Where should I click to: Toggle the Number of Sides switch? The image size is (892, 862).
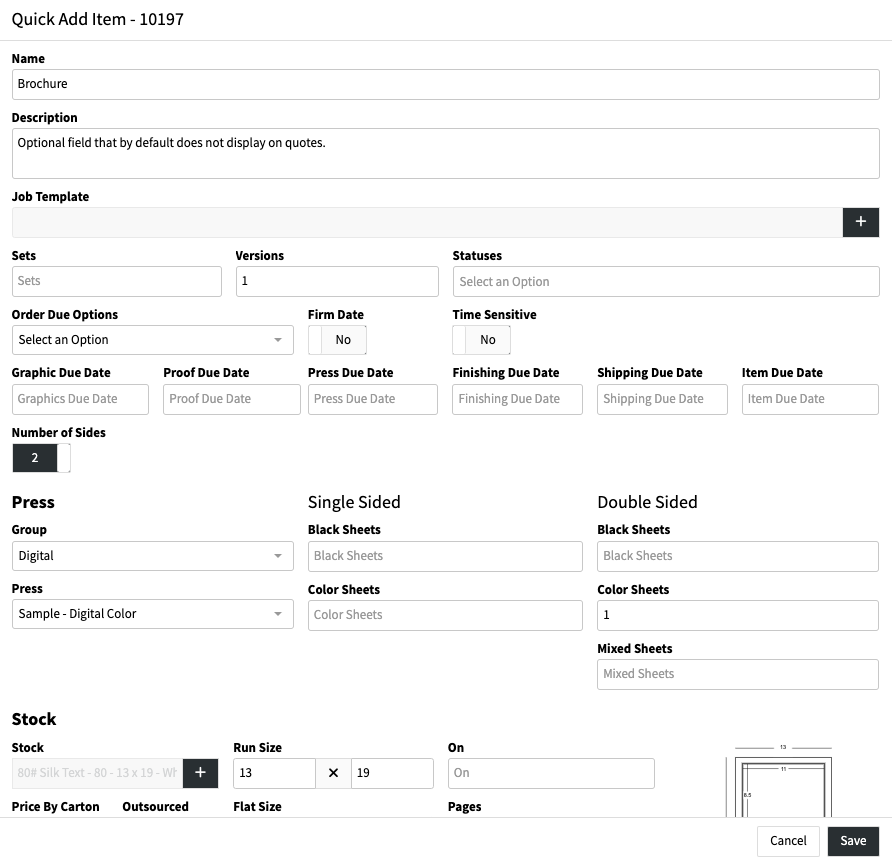point(42,457)
